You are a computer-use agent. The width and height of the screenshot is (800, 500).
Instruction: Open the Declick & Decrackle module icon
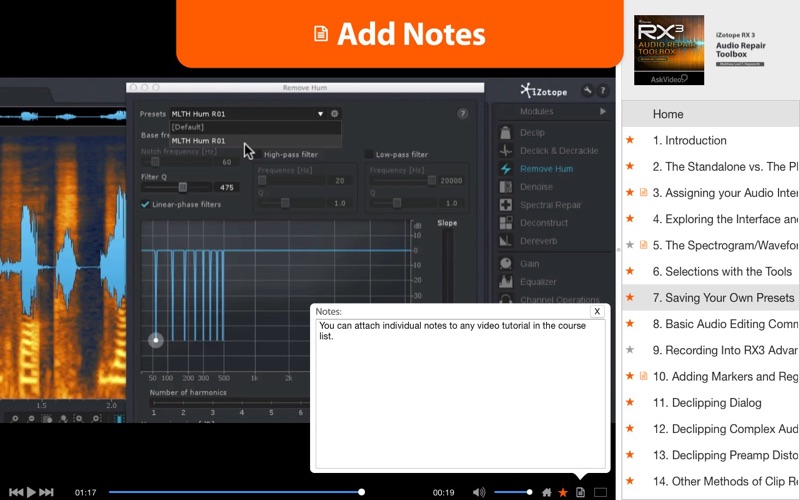click(505, 151)
